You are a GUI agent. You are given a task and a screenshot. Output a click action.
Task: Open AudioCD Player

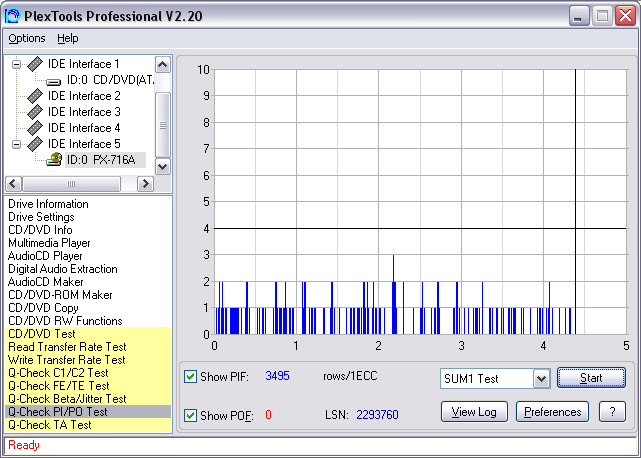45,256
